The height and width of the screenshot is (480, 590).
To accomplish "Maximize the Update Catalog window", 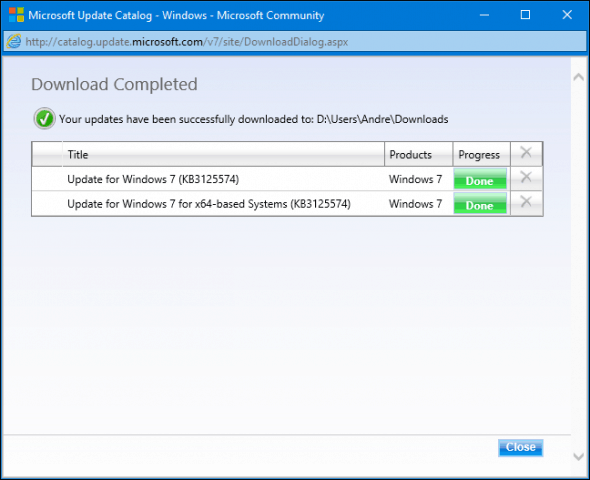I will 525,15.
